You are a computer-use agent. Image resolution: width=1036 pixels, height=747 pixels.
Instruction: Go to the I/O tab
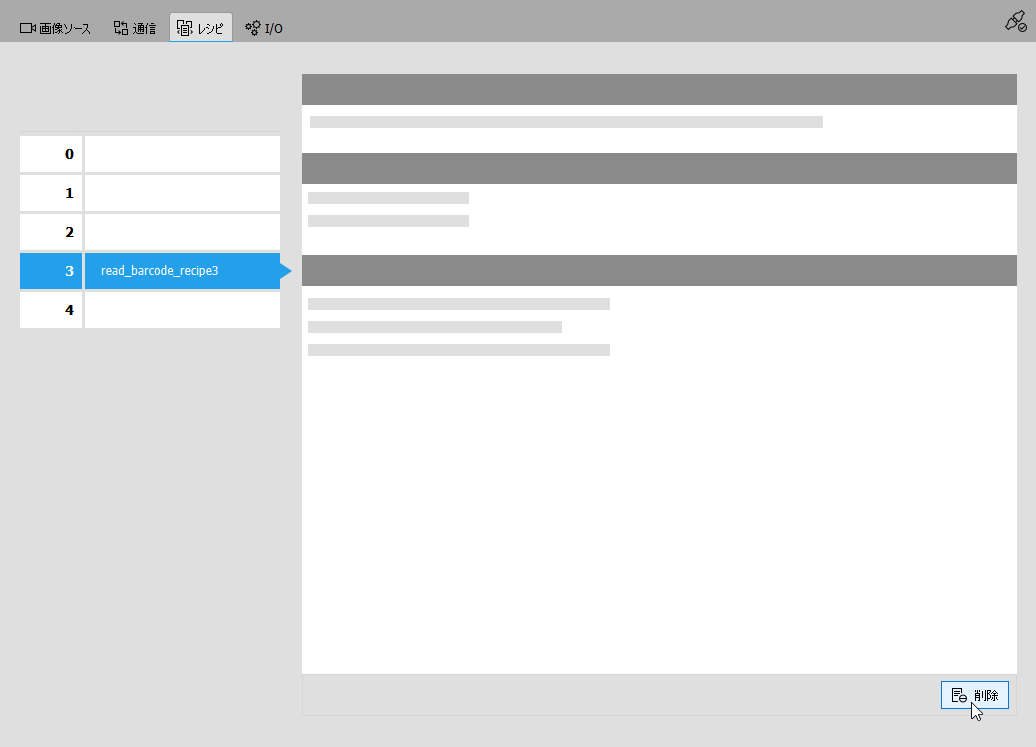[264, 28]
